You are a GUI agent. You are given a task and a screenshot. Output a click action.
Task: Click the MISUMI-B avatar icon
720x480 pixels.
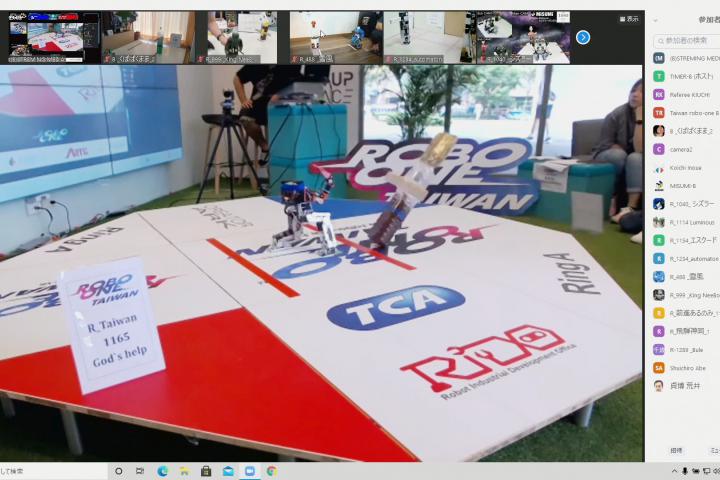(659, 186)
